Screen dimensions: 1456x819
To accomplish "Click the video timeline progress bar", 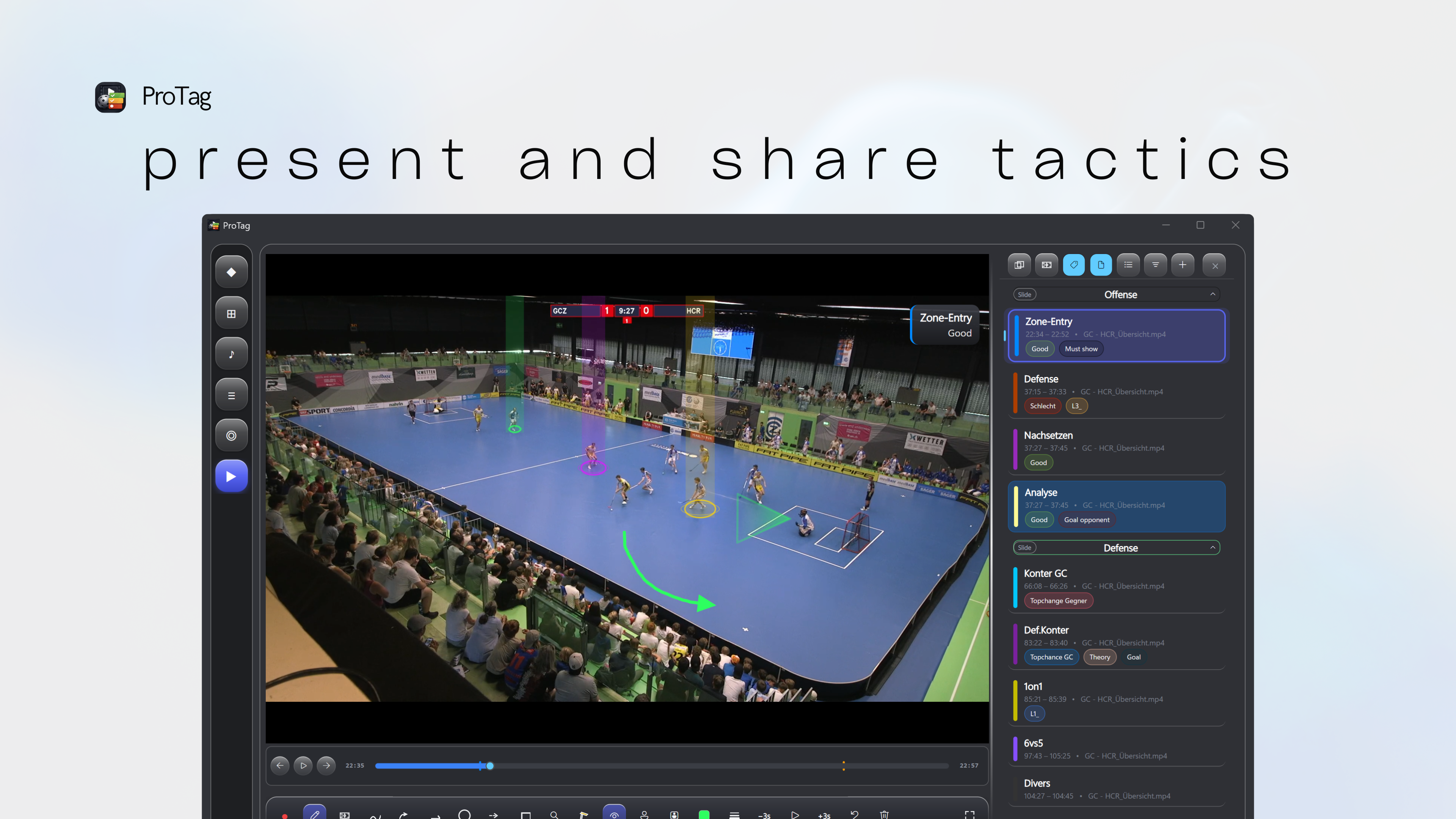I will click(662, 766).
